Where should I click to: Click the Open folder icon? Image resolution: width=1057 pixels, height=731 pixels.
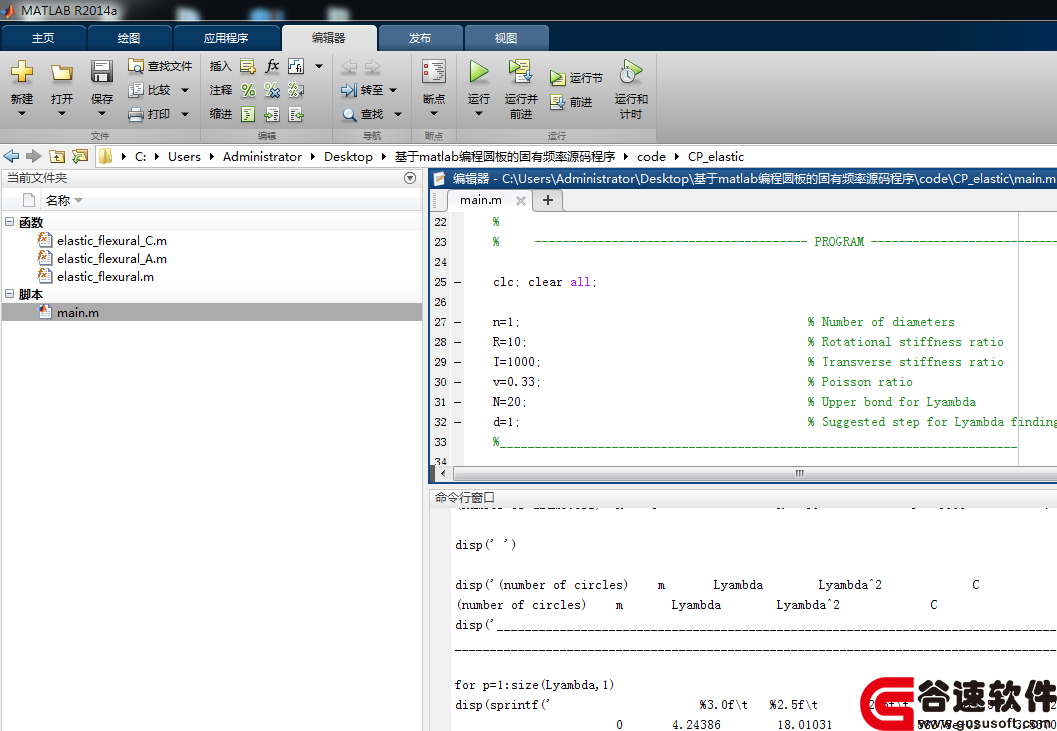(x=62, y=72)
